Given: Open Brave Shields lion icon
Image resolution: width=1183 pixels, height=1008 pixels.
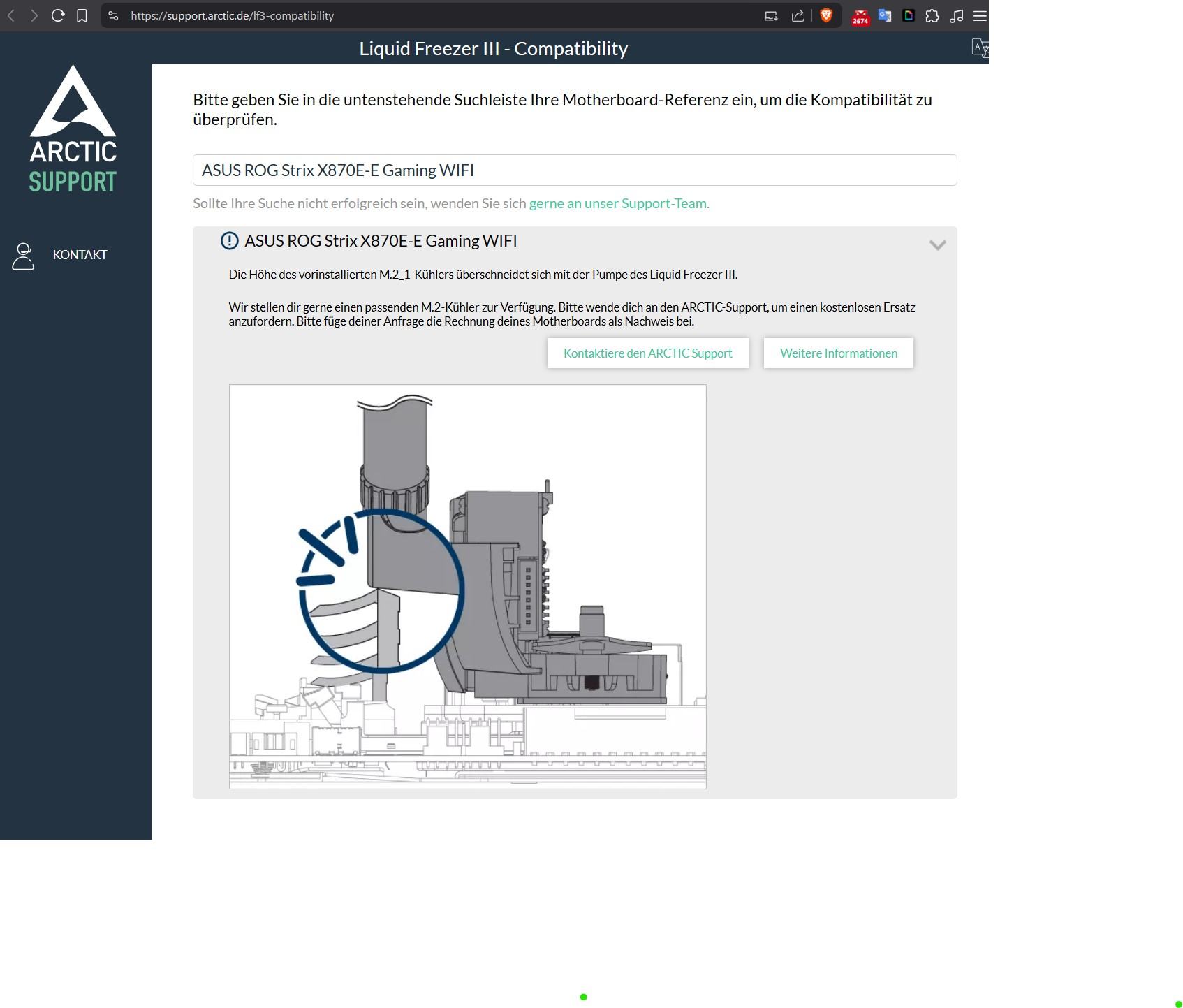Looking at the screenshot, I should click(826, 15).
